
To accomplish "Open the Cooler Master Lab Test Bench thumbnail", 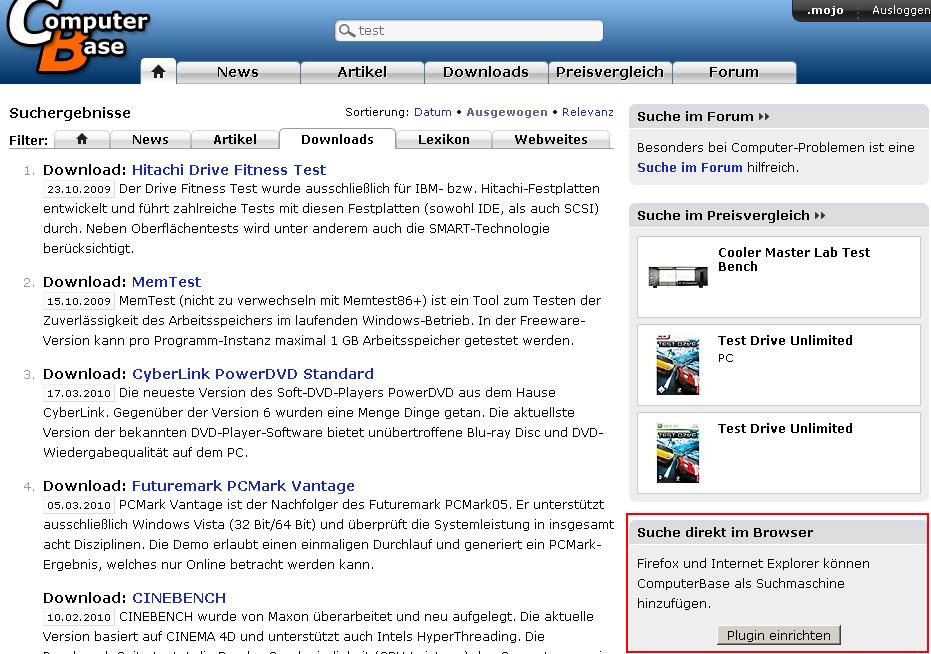I will (x=678, y=277).
